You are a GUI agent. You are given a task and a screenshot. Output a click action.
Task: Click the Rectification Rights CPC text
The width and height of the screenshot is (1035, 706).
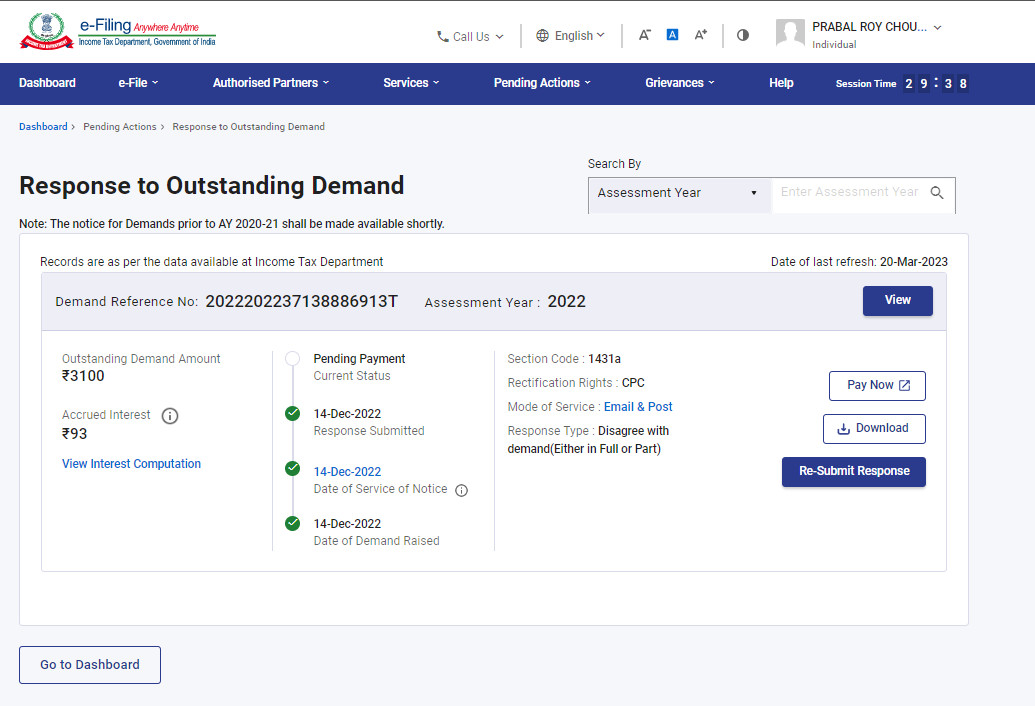pyautogui.click(x=576, y=383)
